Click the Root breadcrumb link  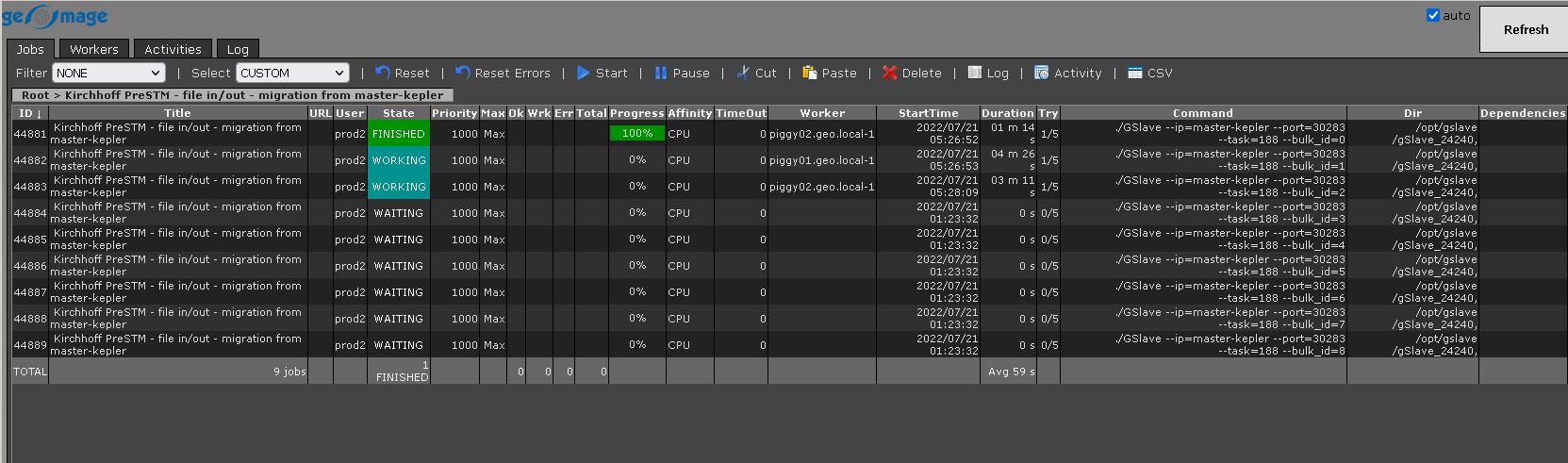(35, 95)
